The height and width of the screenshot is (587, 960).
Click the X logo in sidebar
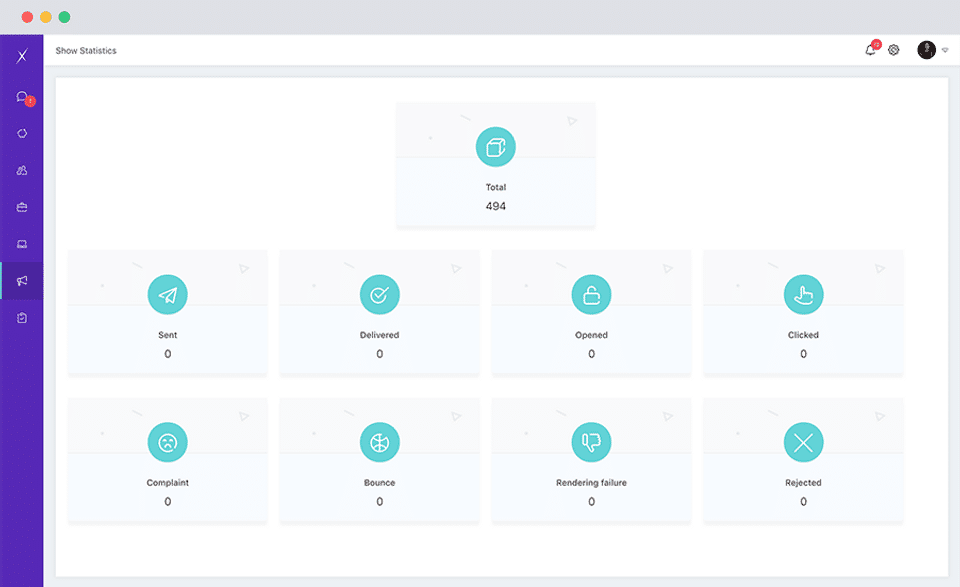pyautogui.click(x=22, y=56)
